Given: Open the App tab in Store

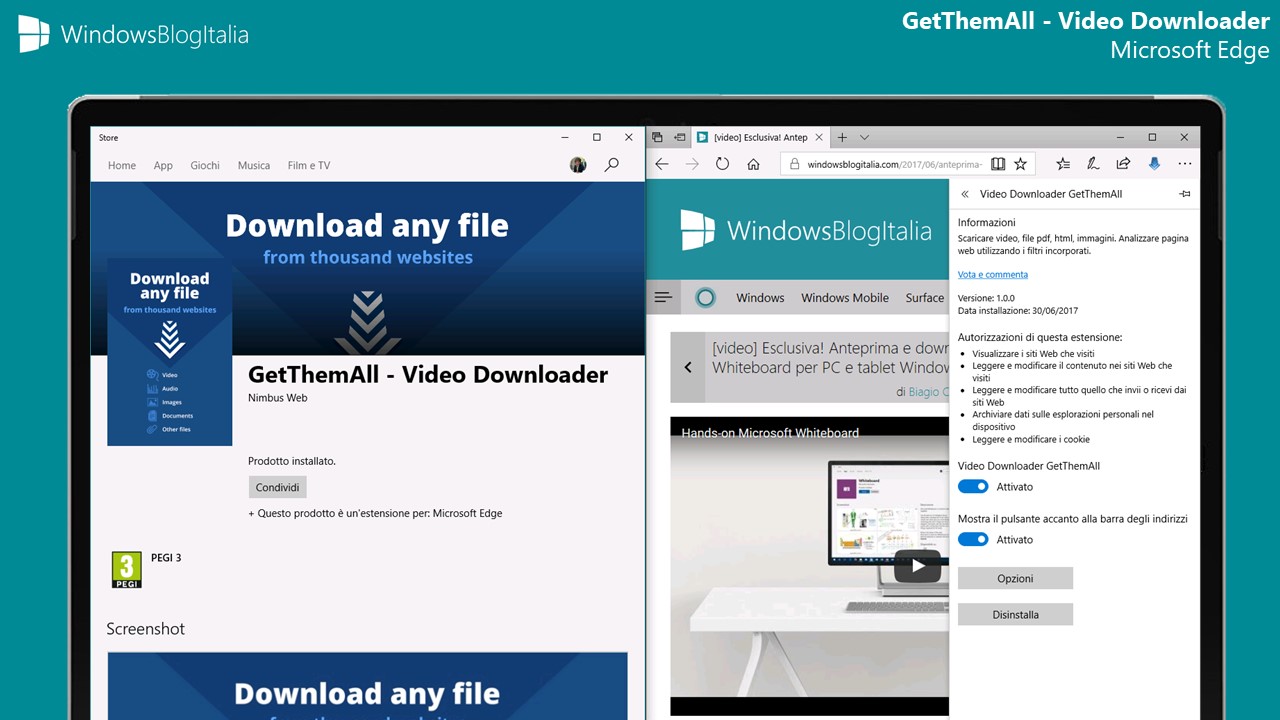Looking at the screenshot, I should 163,165.
